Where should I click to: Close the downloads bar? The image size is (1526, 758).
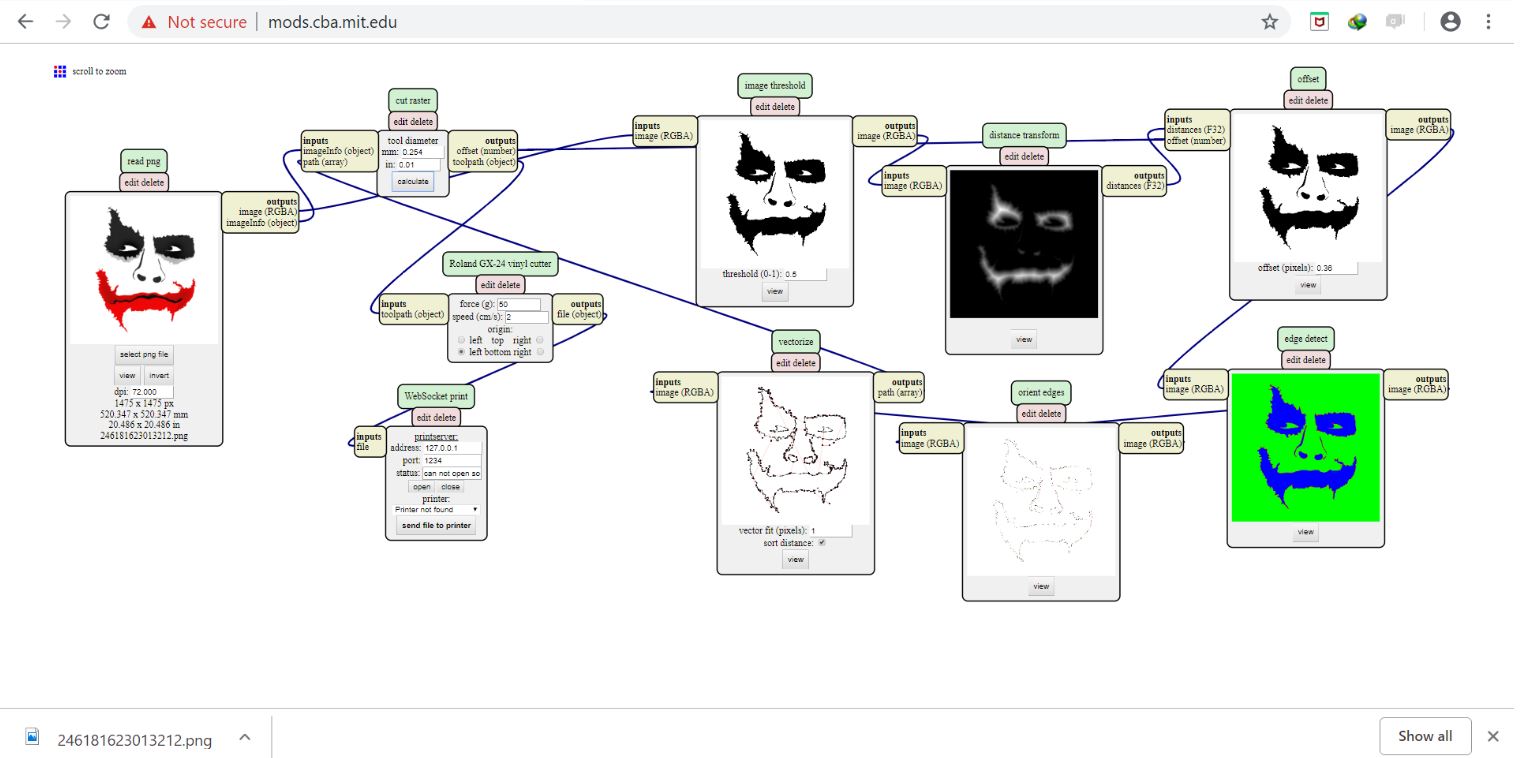coord(1492,736)
